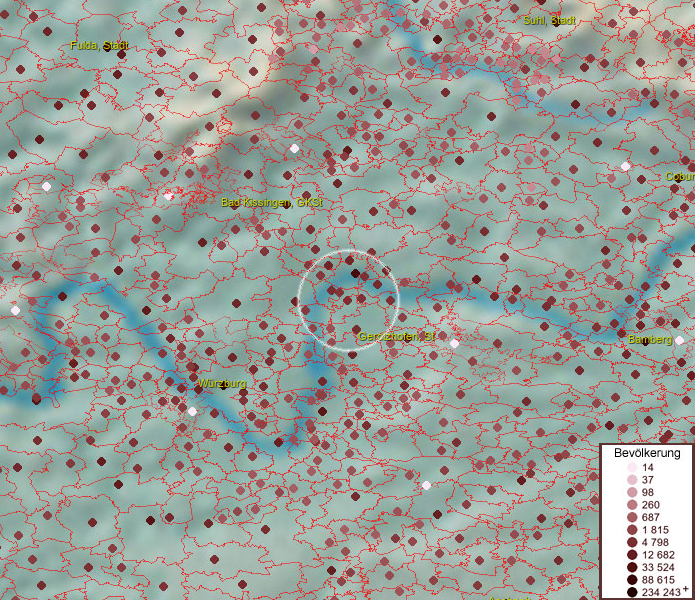Select the legend swatch for 88 615
Viewport: 695px width, 600px height.
[632, 580]
